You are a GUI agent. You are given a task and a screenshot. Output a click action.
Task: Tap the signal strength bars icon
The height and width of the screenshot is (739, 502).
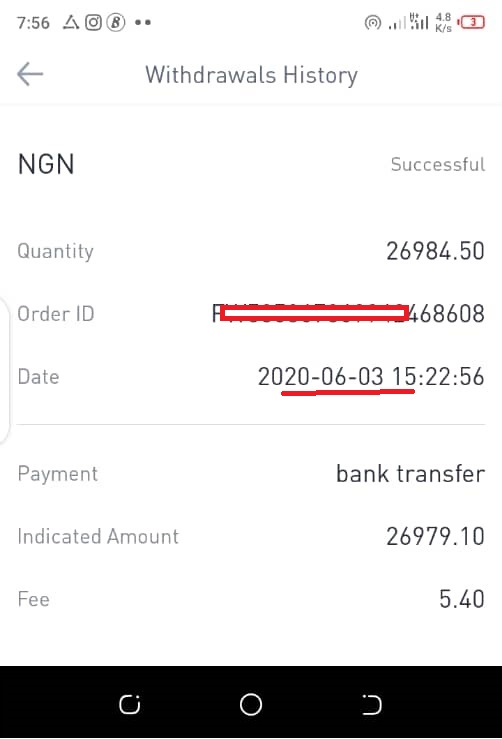409,22
